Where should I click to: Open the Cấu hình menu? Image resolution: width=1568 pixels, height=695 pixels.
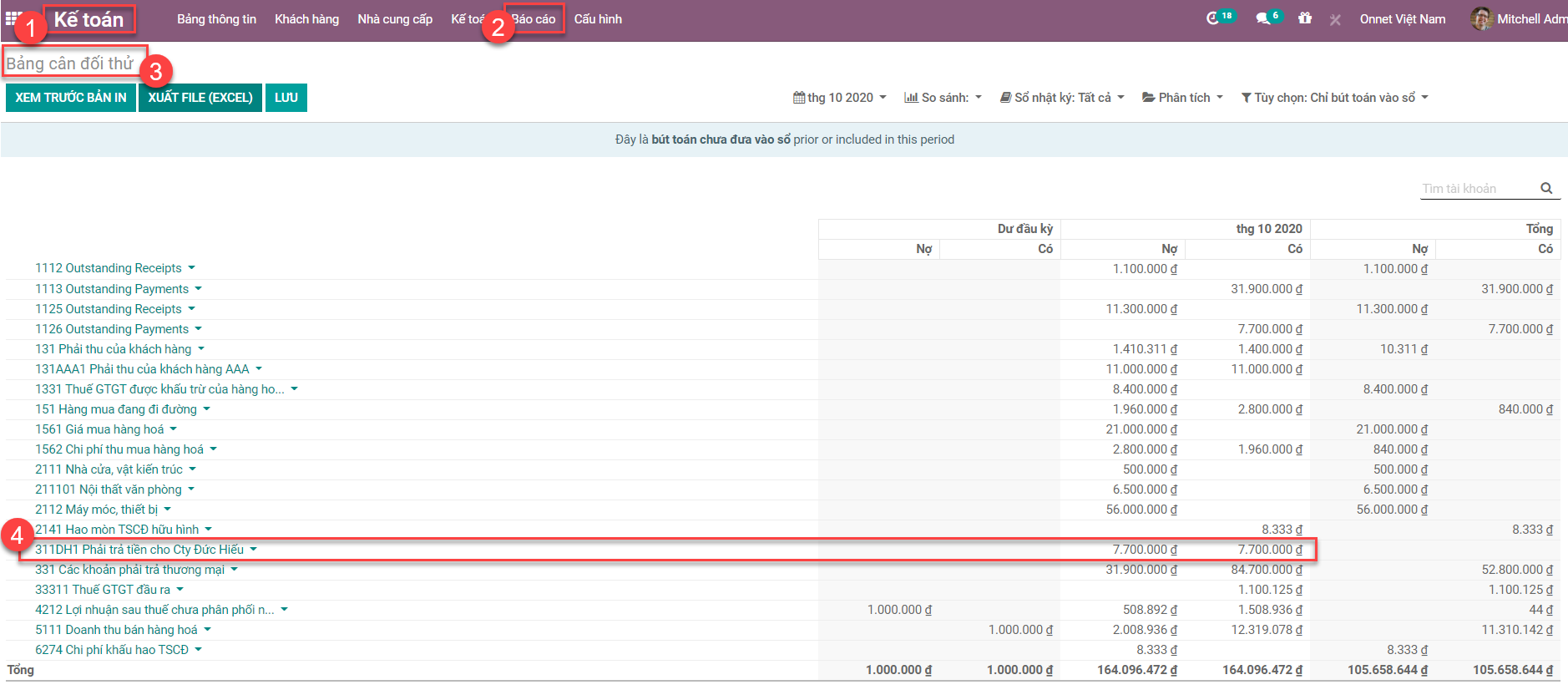pos(598,19)
